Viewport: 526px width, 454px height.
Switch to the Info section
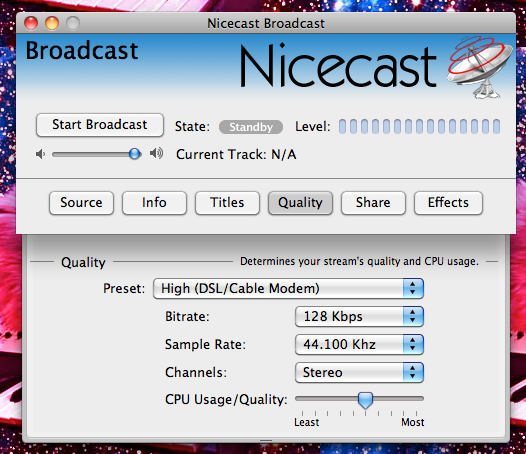(x=154, y=203)
